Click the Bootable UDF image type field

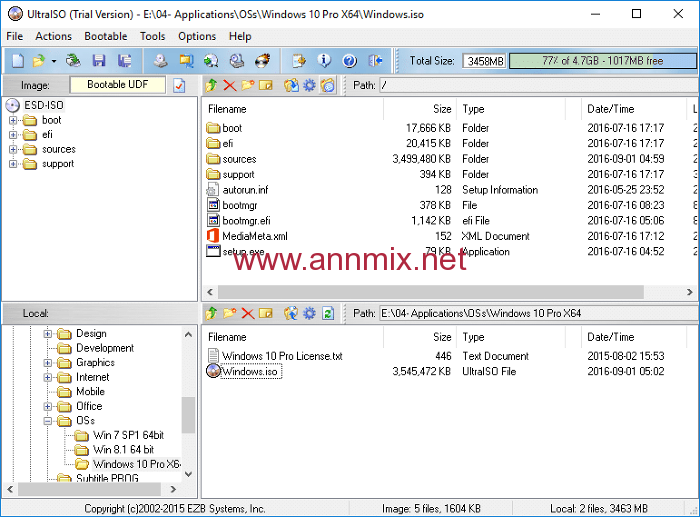[118, 85]
